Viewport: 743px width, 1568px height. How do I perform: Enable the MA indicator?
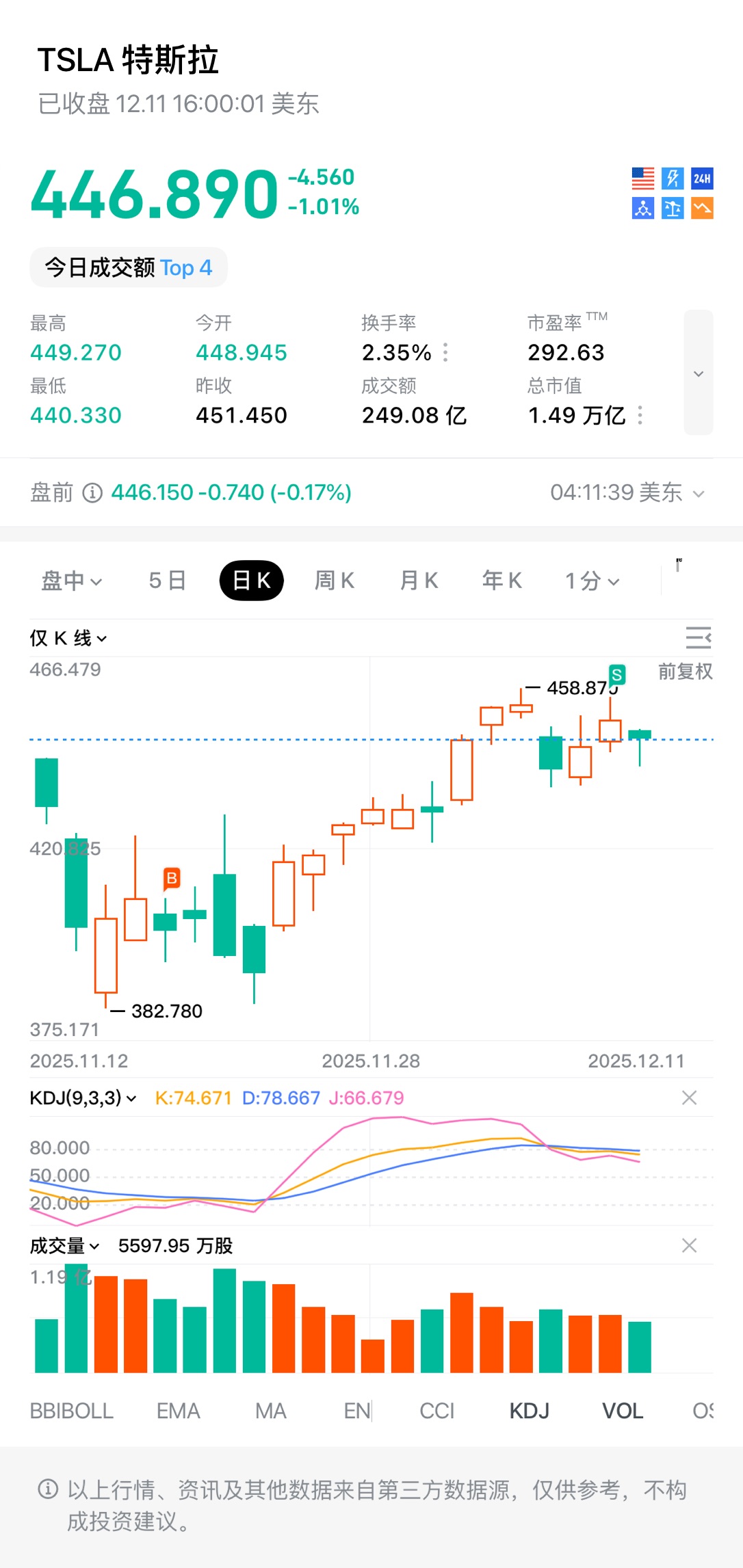pyautogui.click(x=270, y=1411)
